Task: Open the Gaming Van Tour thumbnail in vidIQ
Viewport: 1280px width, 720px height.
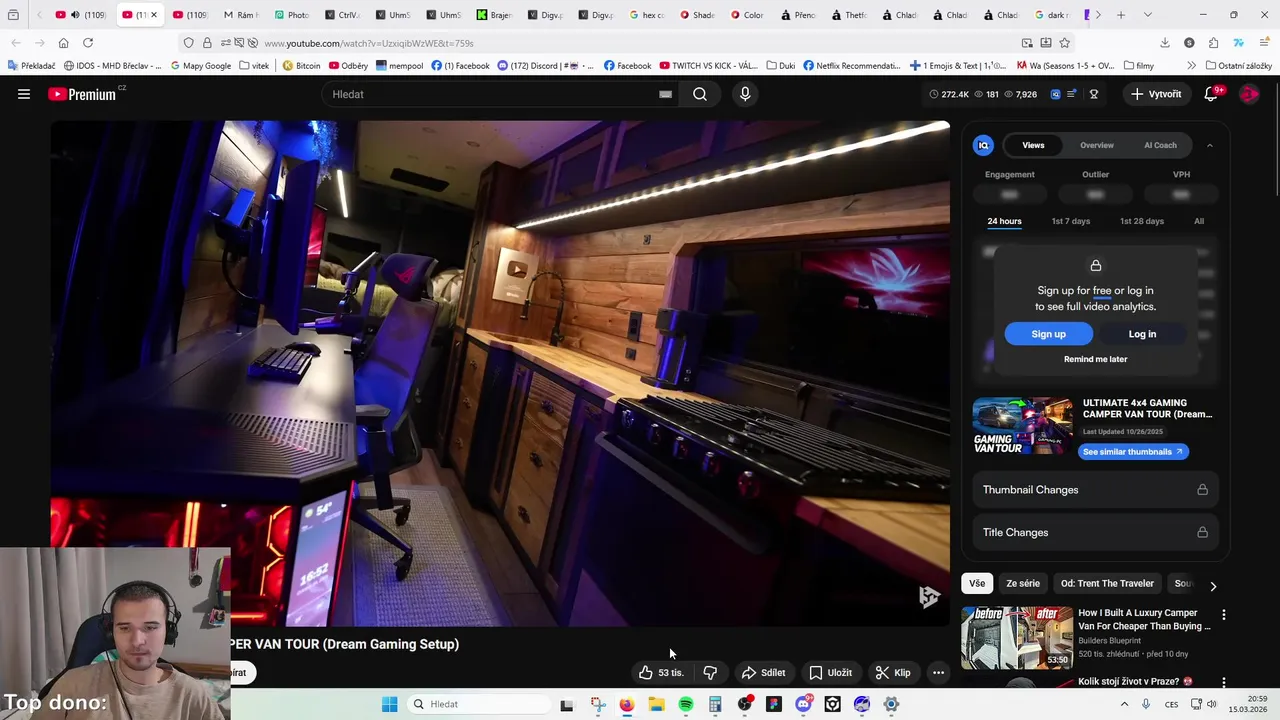Action: click(1022, 427)
